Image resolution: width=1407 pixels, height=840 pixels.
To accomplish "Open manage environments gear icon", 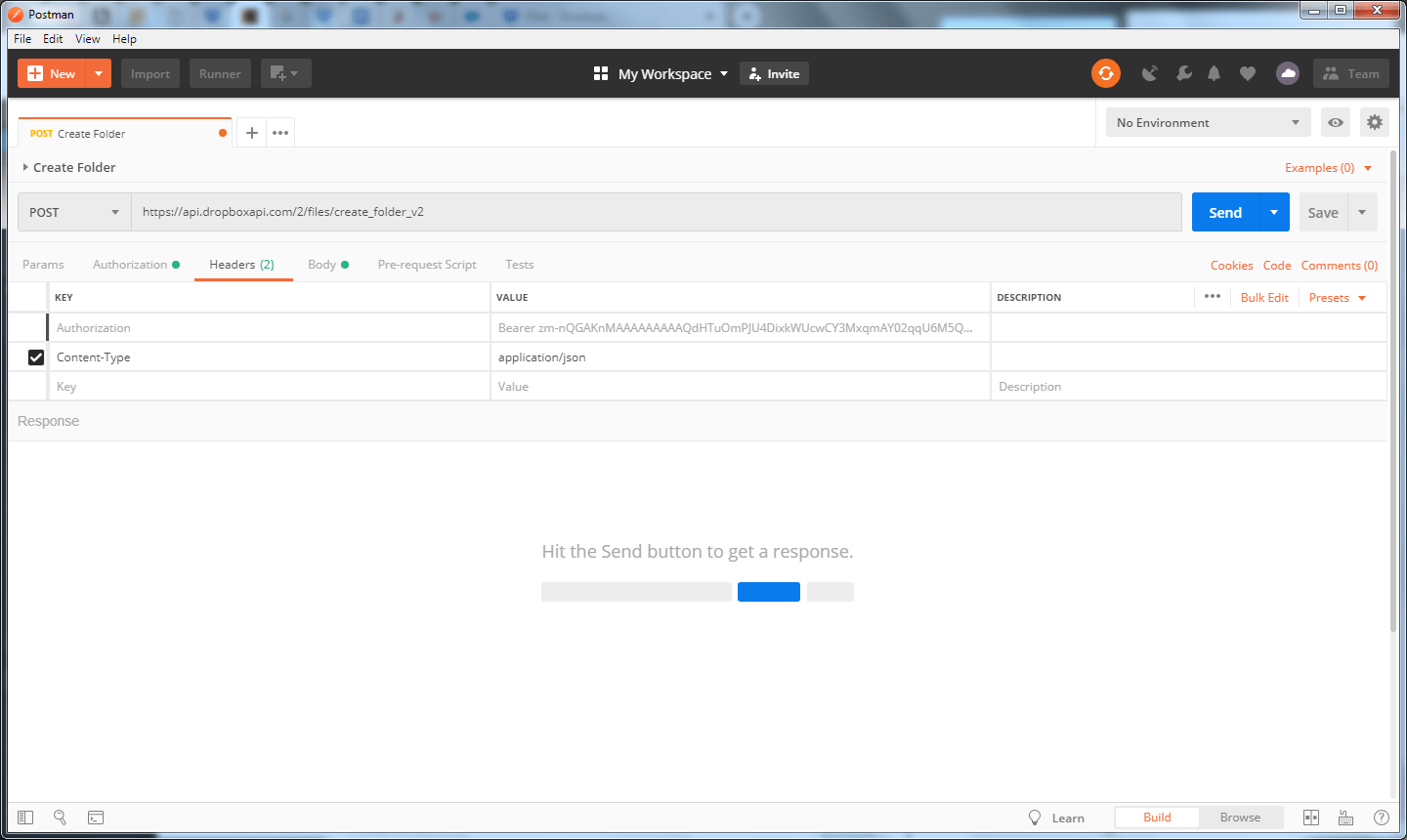I will [1375, 122].
